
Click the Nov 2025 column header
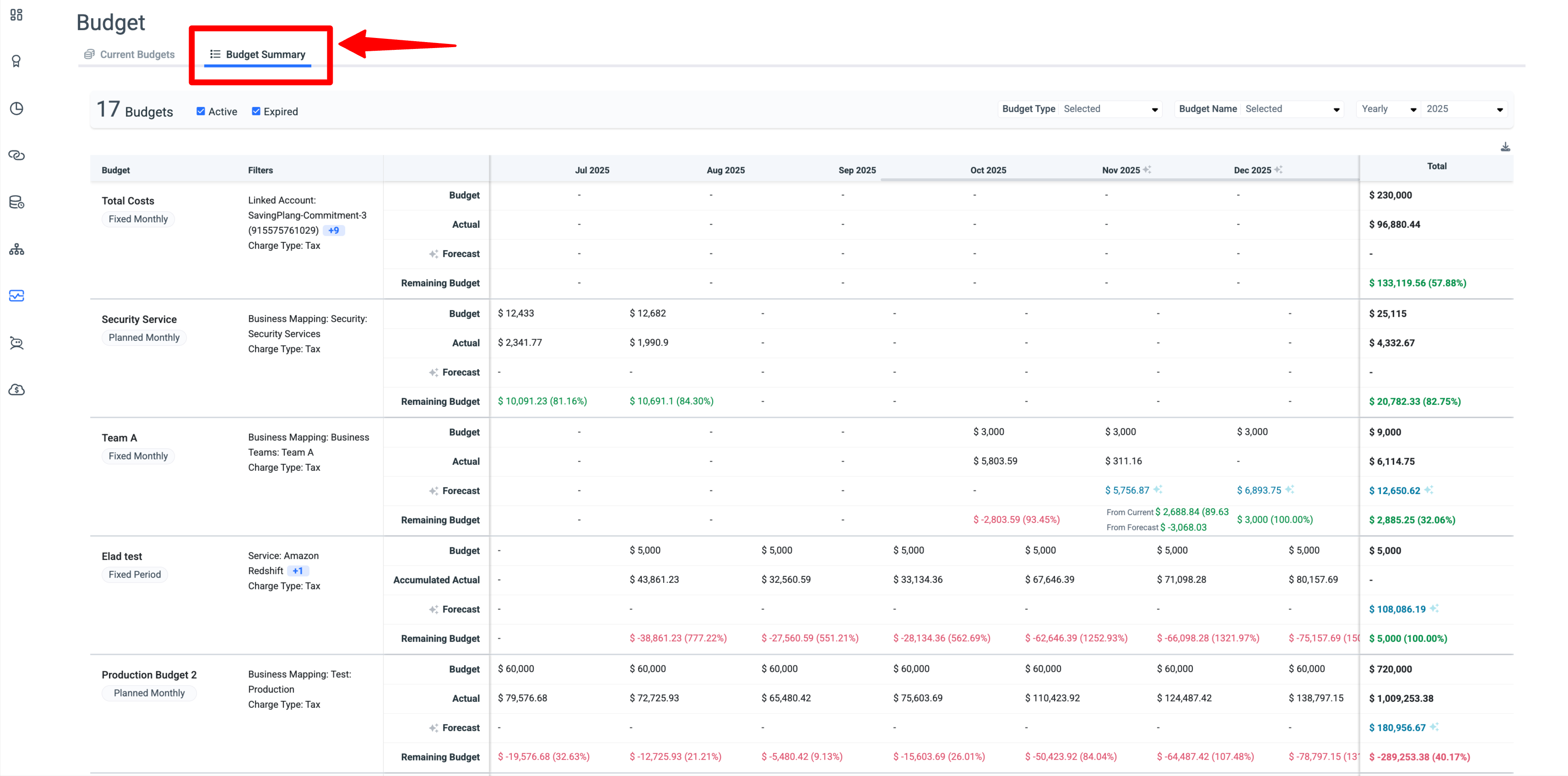(1120, 170)
